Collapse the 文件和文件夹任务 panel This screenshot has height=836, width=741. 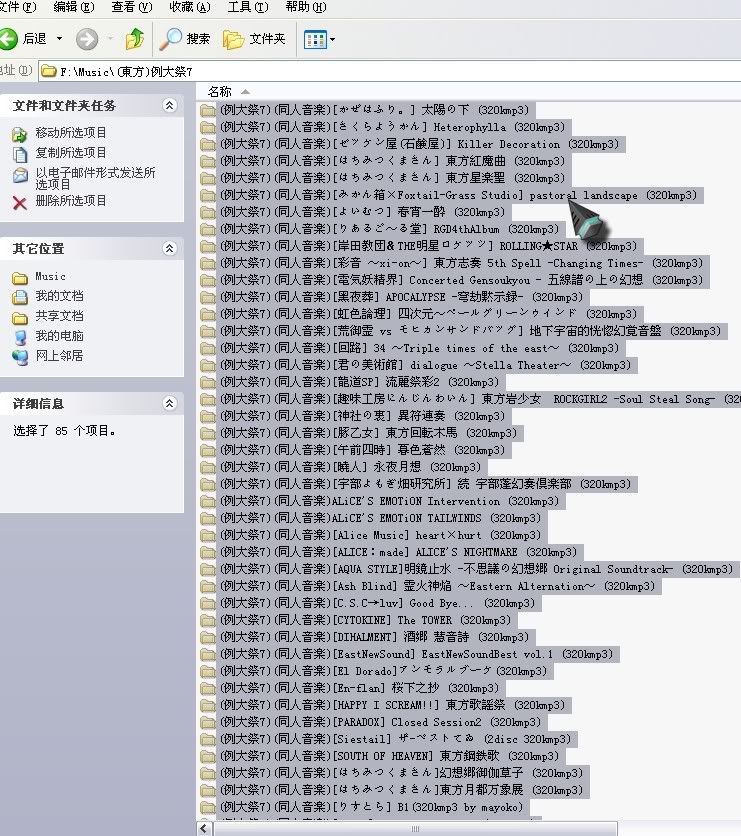(x=169, y=105)
